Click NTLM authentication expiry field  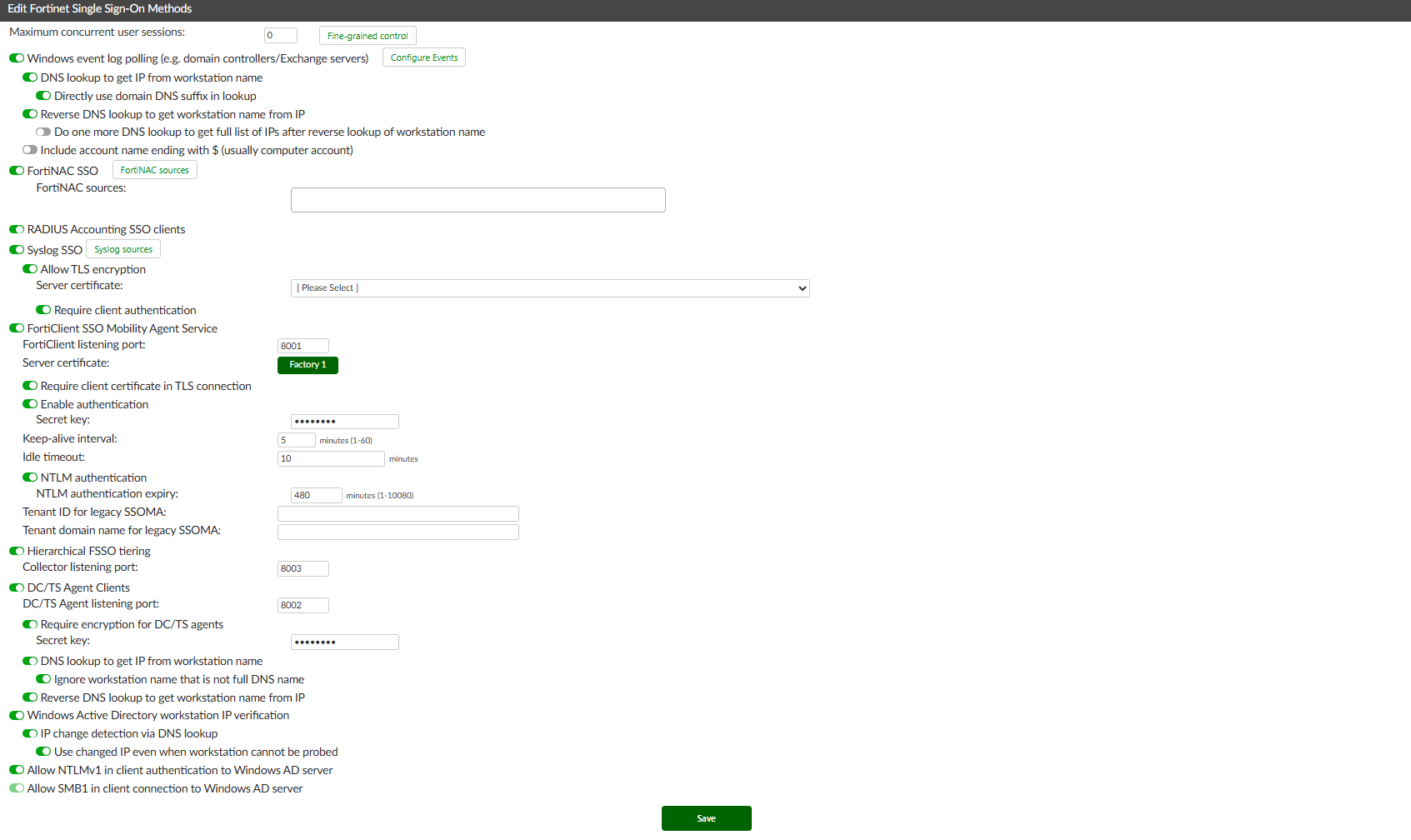click(317, 495)
